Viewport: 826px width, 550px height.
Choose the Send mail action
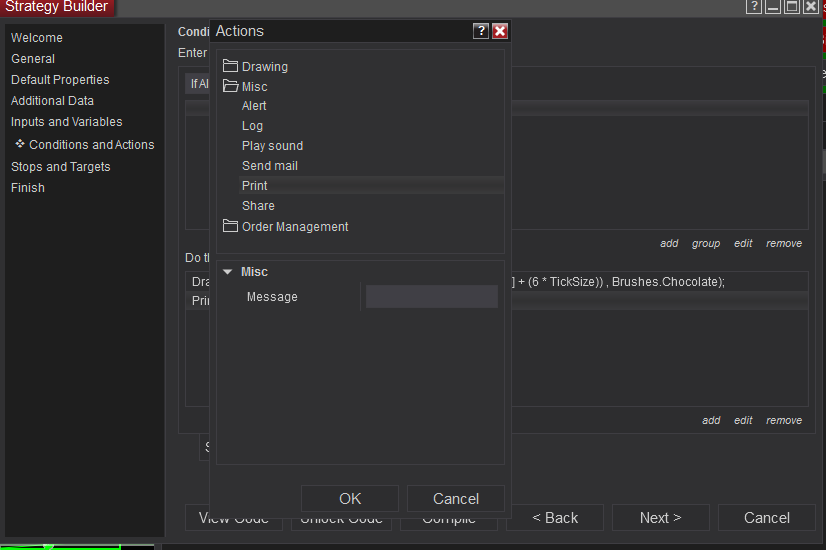(270, 166)
